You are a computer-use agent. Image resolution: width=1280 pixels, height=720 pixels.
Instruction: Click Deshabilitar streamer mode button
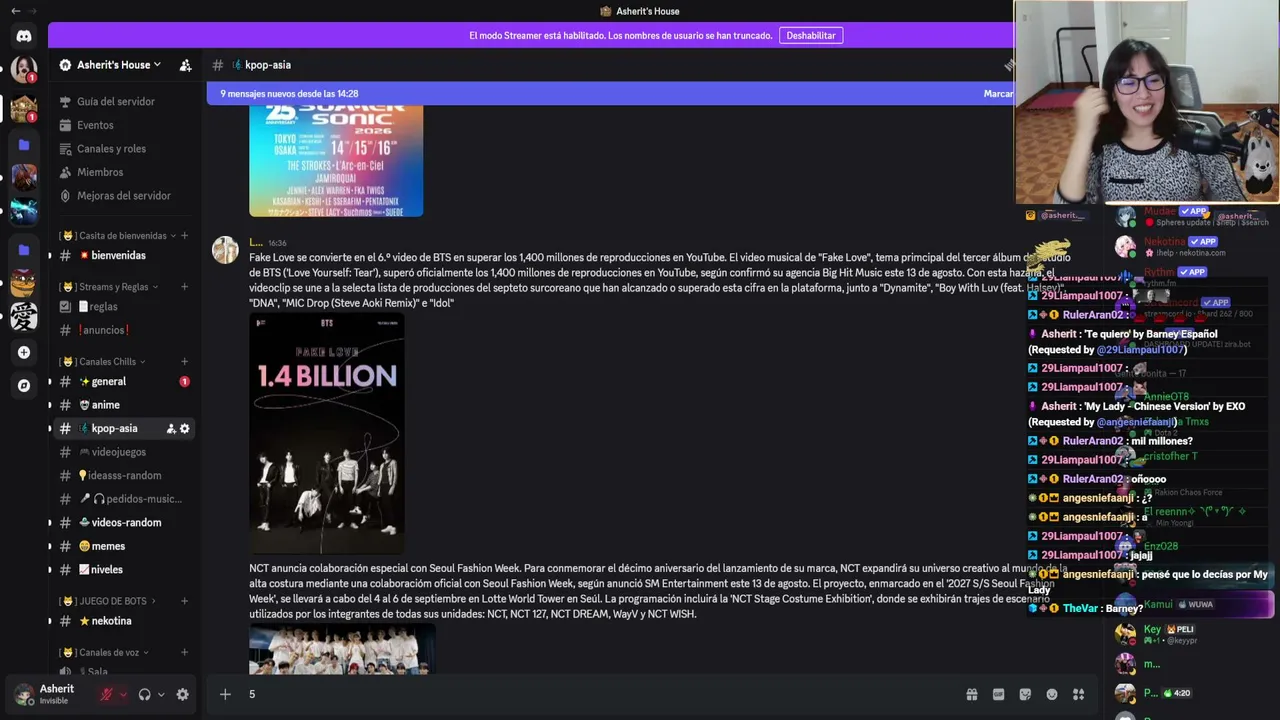(x=811, y=35)
